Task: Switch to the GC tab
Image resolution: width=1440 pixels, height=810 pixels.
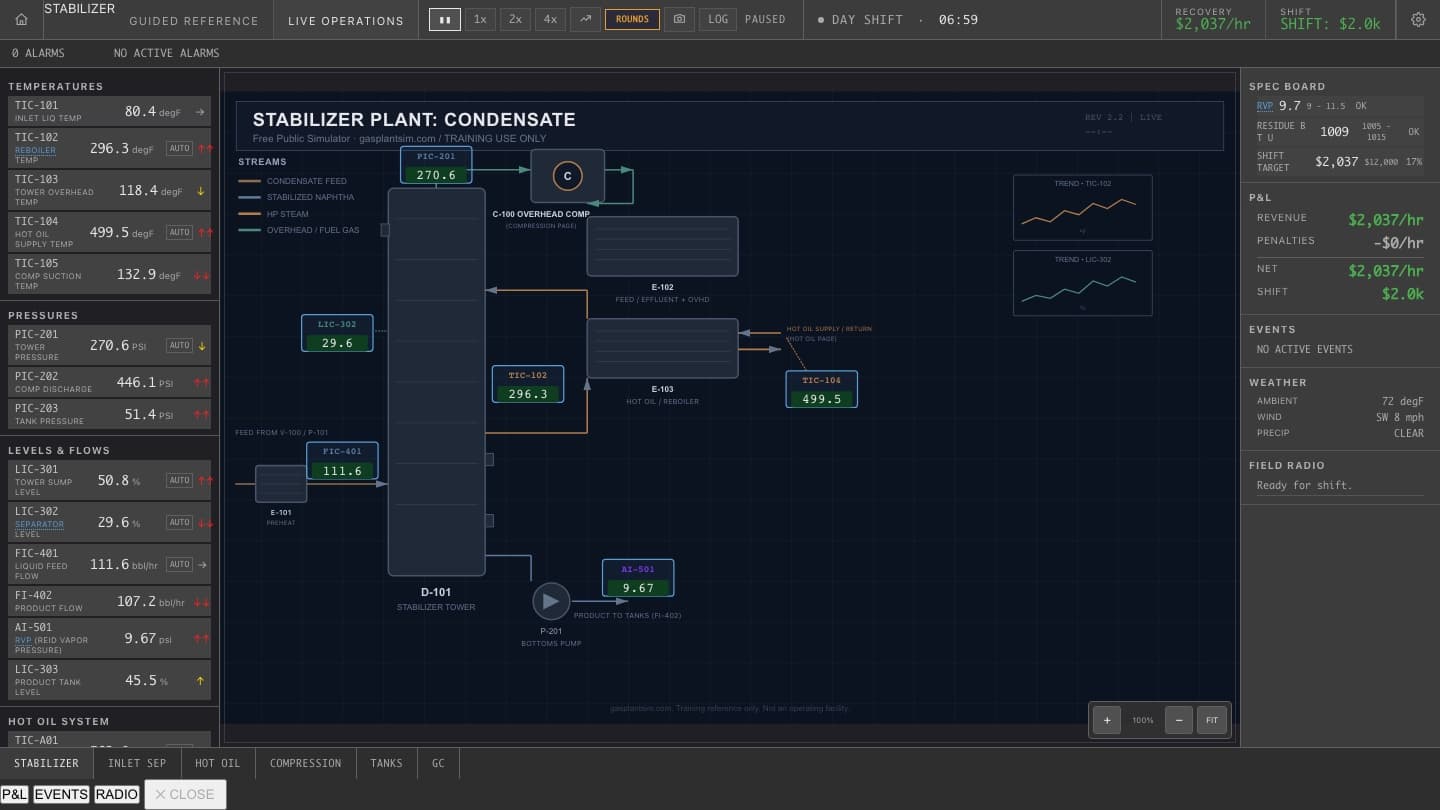Action: click(x=438, y=763)
